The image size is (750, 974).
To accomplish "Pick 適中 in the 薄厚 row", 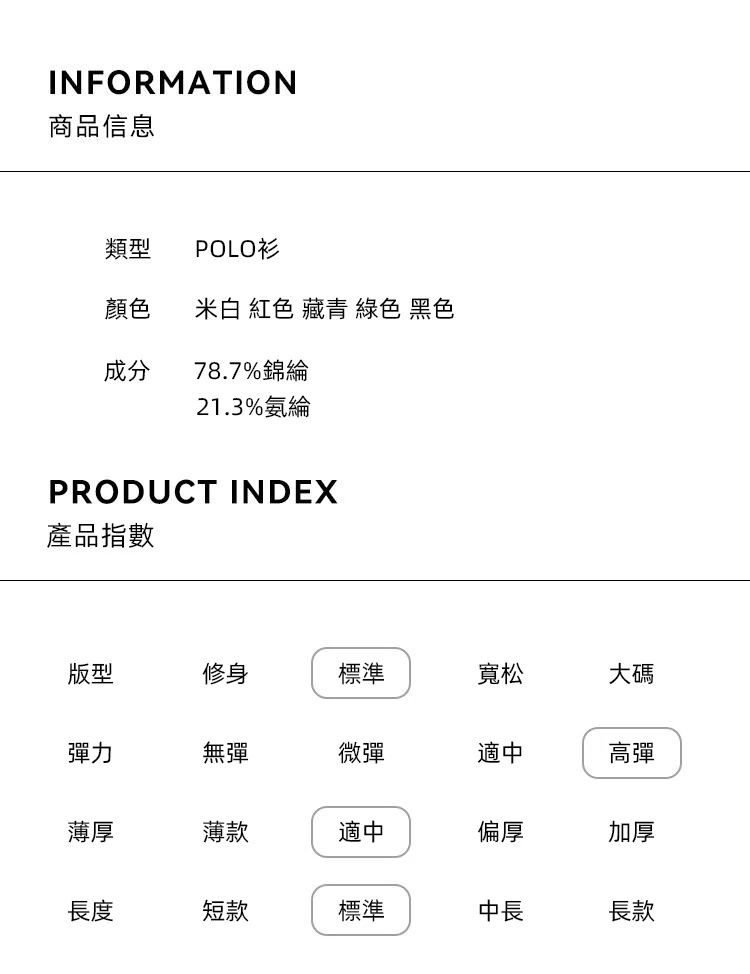I will pos(361,832).
